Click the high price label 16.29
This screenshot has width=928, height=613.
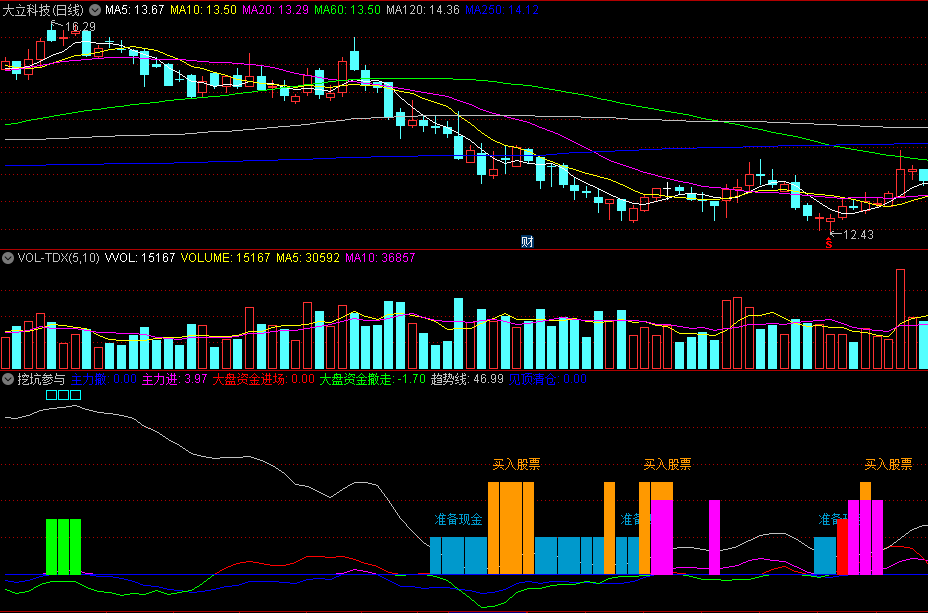[80, 27]
